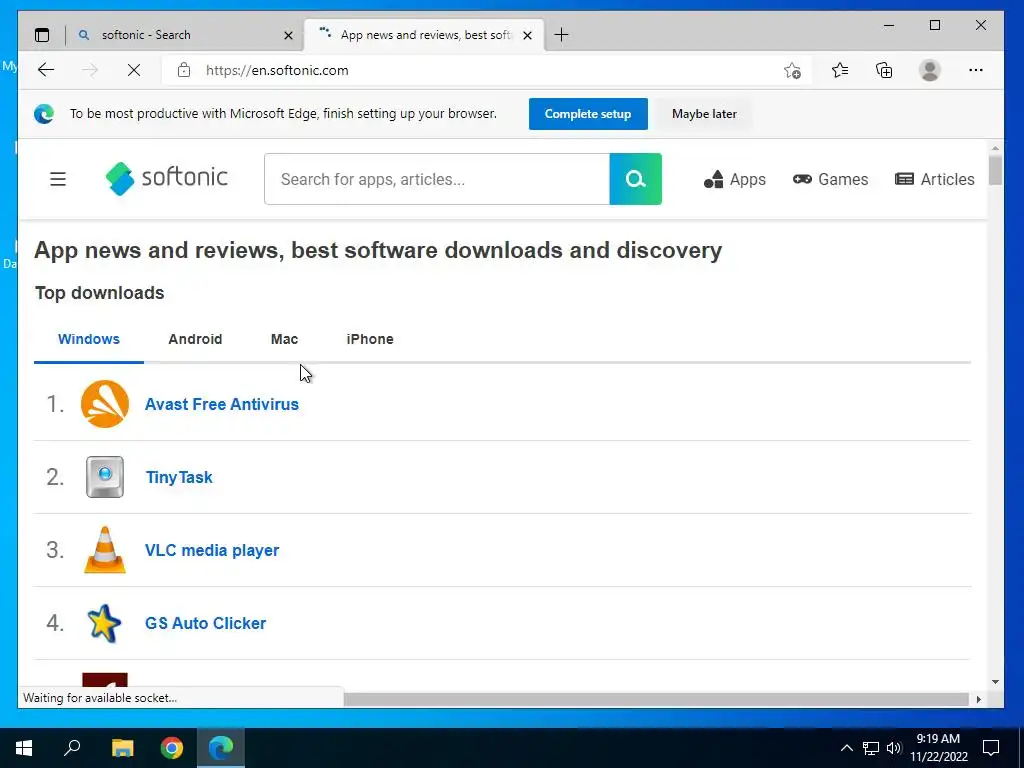Open Softonic hamburger menu

(58, 179)
